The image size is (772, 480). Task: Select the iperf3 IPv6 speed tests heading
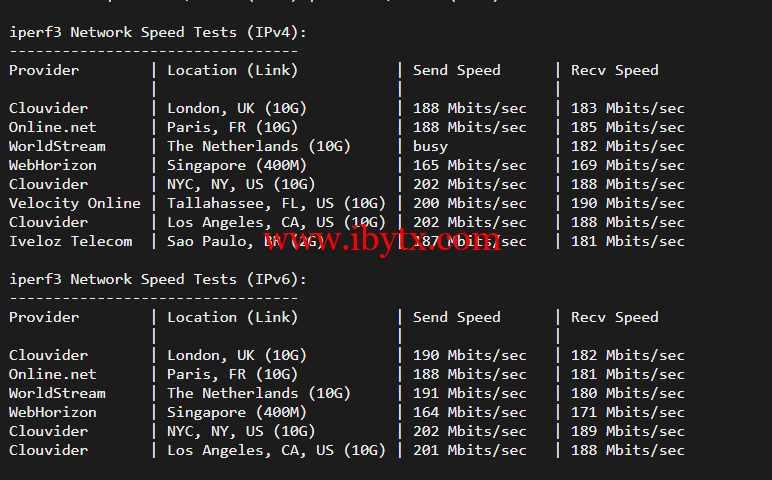(x=158, y=279)
